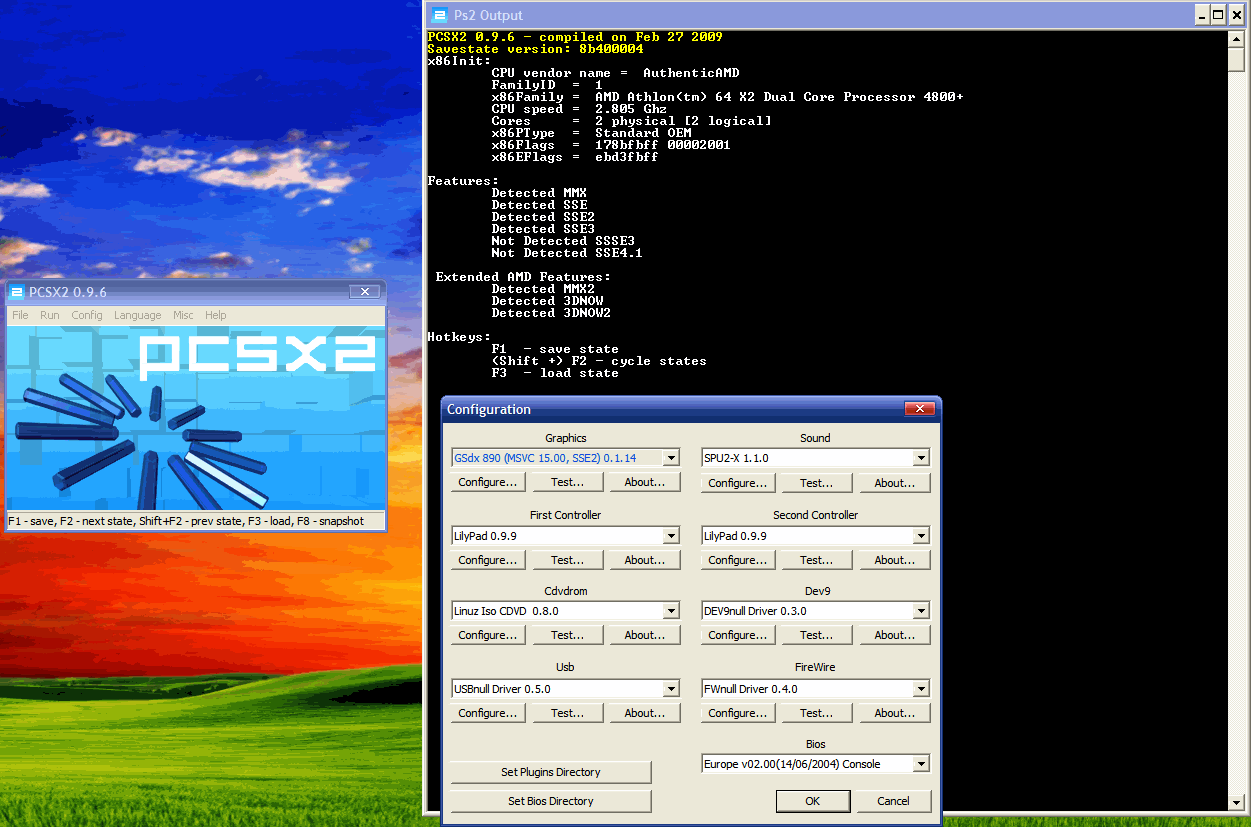
Task: Configure the Second Controller plugin
Action: (738, 560)
